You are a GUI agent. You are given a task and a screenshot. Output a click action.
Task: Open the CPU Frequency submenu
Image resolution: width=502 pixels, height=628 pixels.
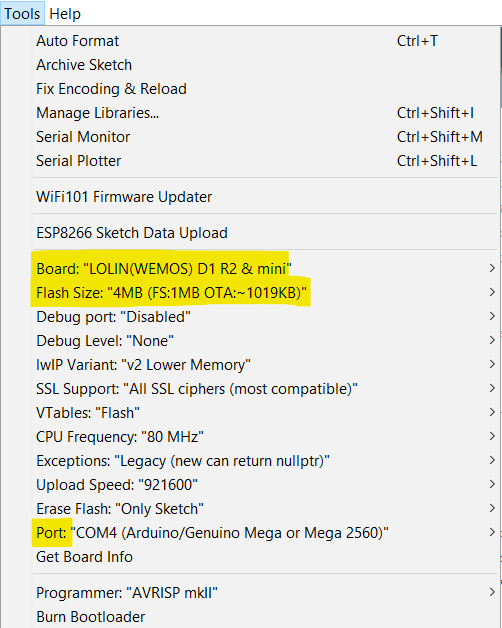(265, 437)
